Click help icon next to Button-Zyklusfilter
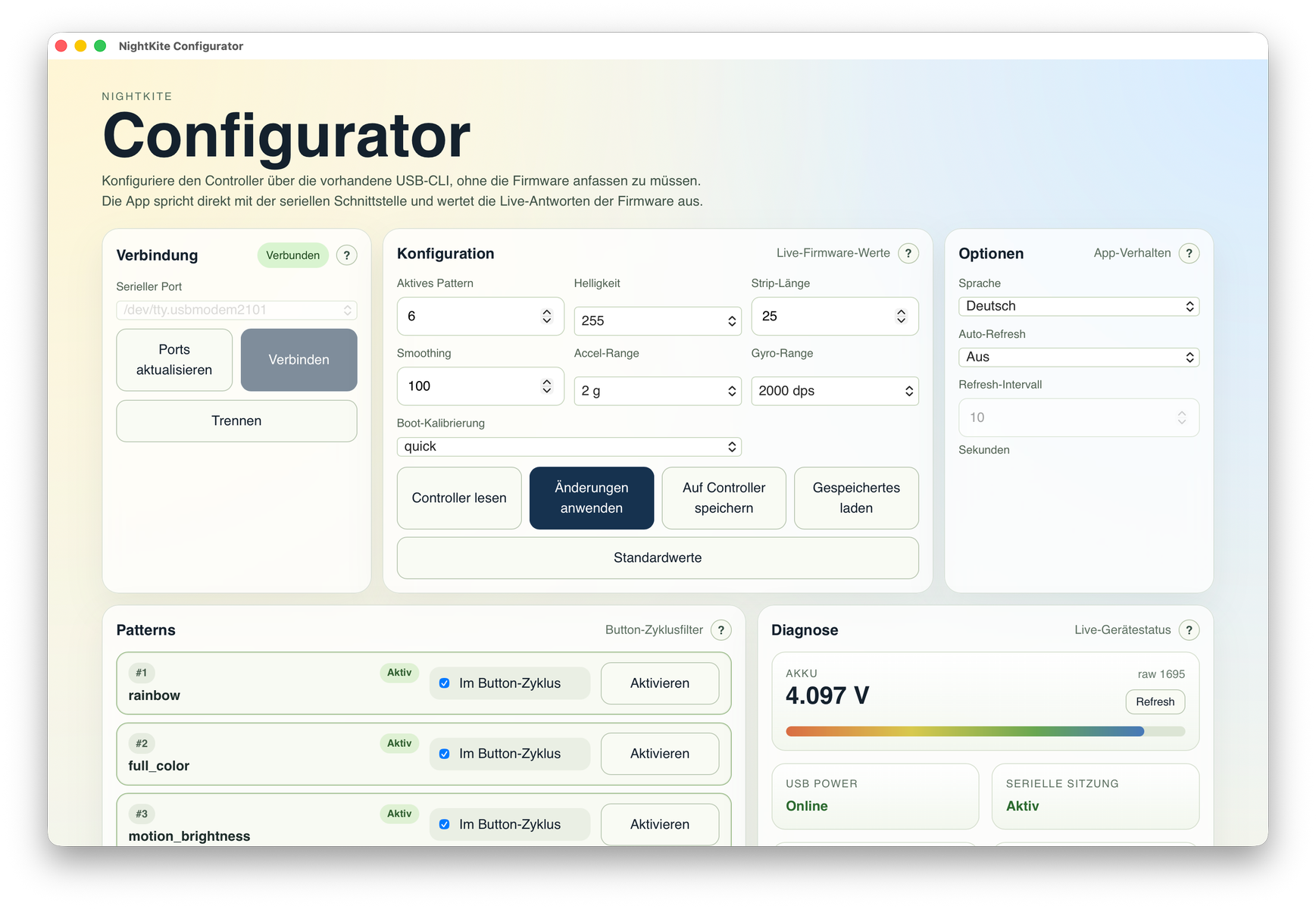Viewport: 1316px width, 909px height. 721,629
